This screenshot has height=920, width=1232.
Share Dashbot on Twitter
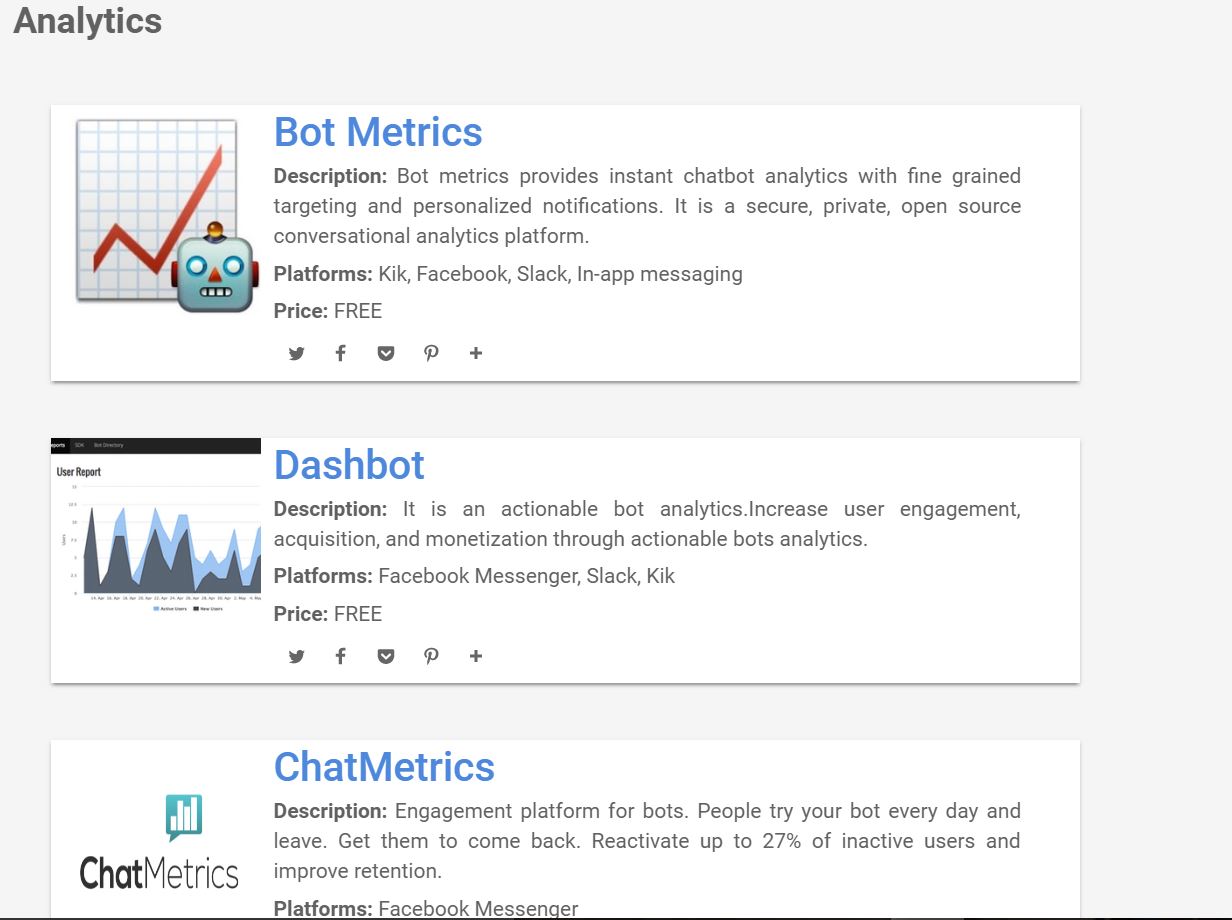(296, 656)
